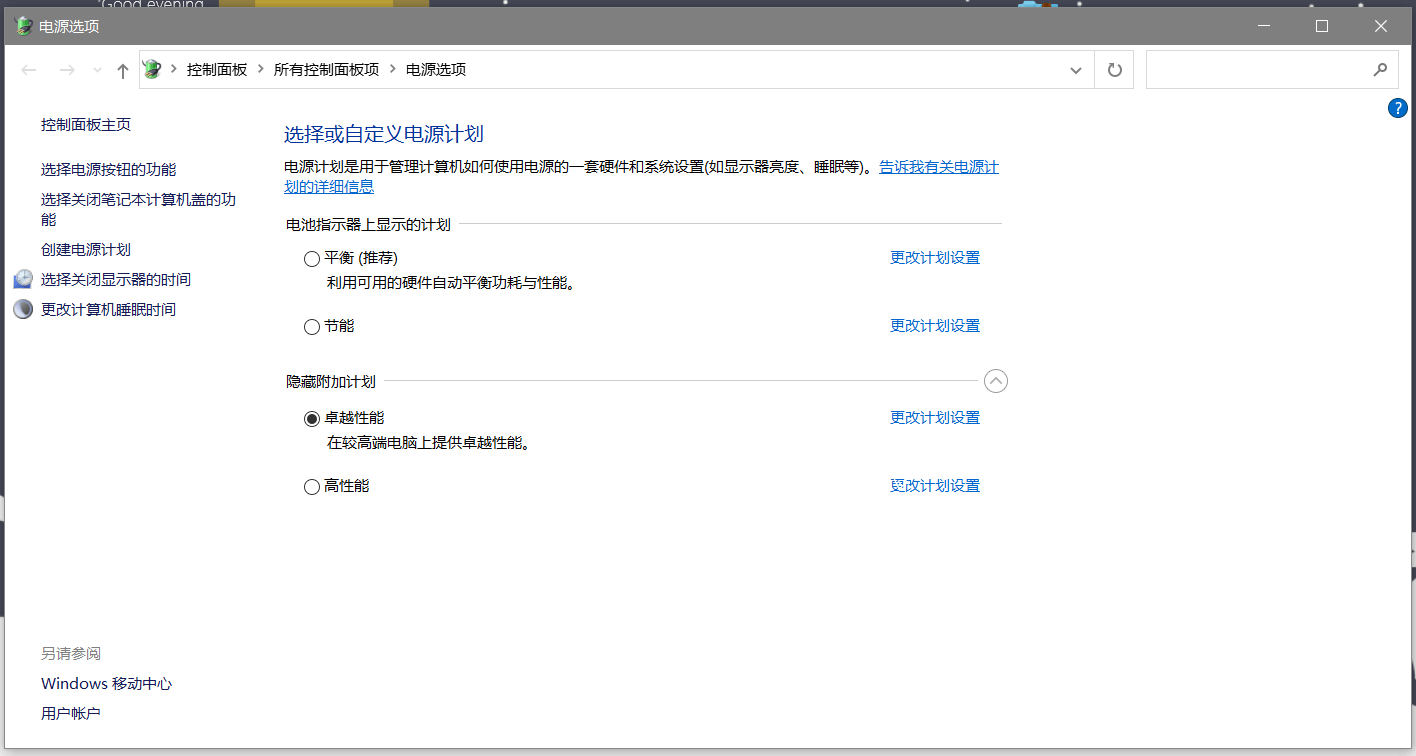The image size is (1416, 756).
Task: Open 更改计划设置 for 卓越性能 plan
Action: click(935, 418)
